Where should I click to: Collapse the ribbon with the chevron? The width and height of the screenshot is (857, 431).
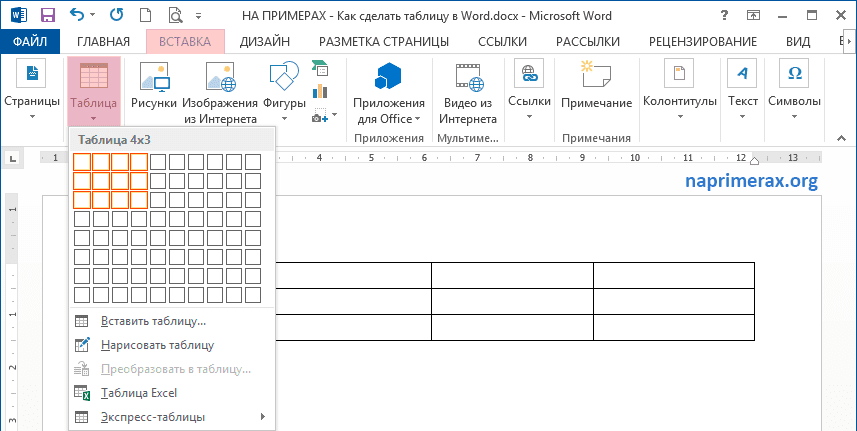[x=841, y=139]
